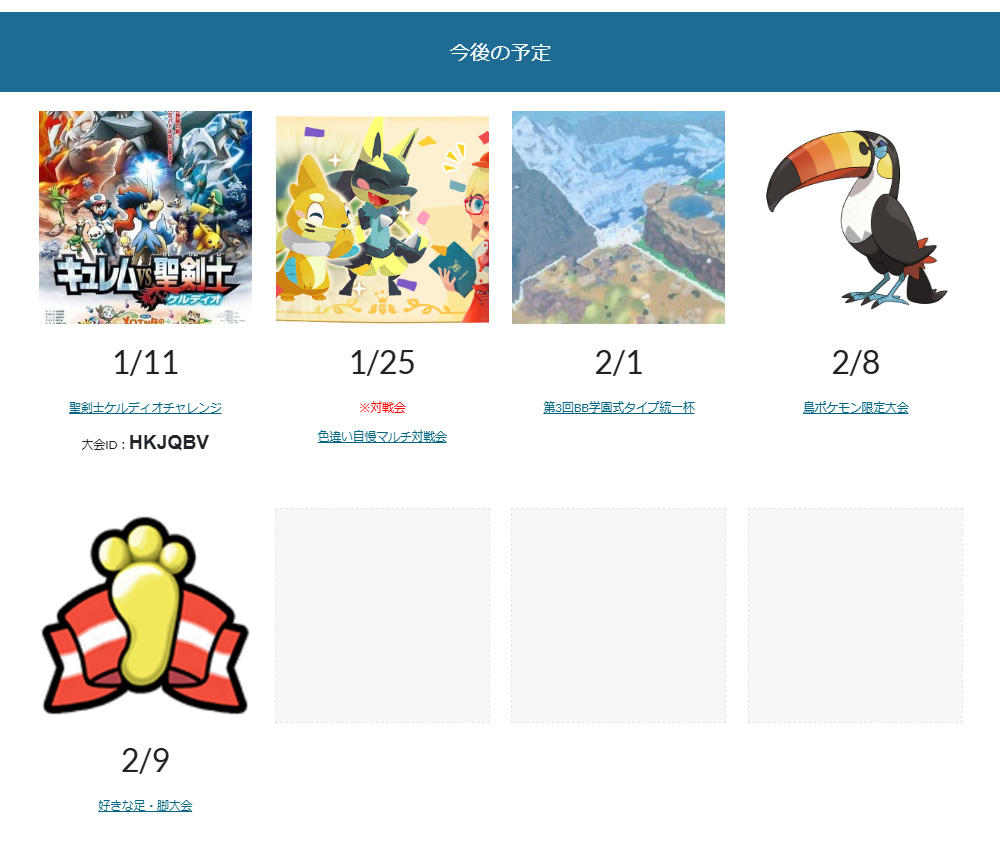Click the tournament ID HKJQBV text
Viewport: 1000px width, 850px height.
coord(169,443)
